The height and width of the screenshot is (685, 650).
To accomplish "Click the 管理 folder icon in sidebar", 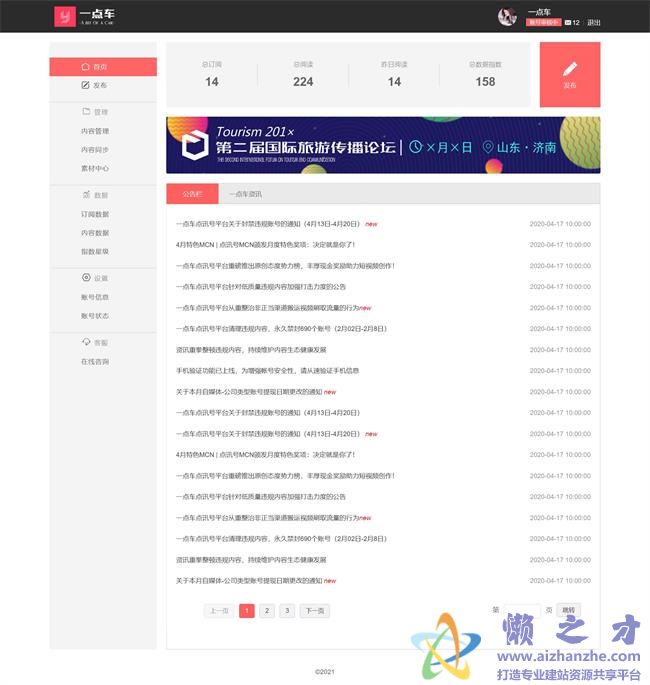I will tap(86, 111).
